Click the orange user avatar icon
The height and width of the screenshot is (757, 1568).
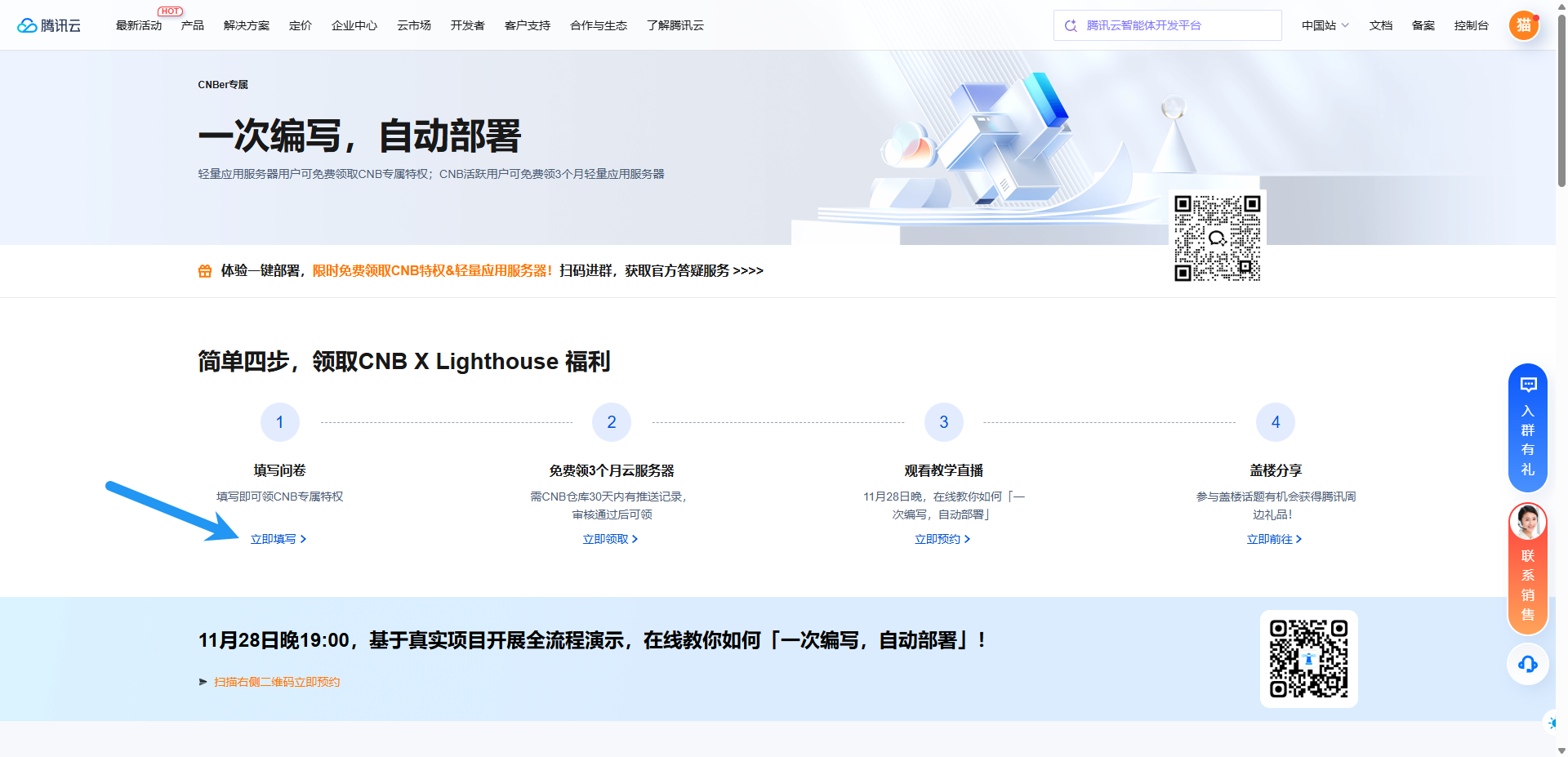click(1523, 25)
